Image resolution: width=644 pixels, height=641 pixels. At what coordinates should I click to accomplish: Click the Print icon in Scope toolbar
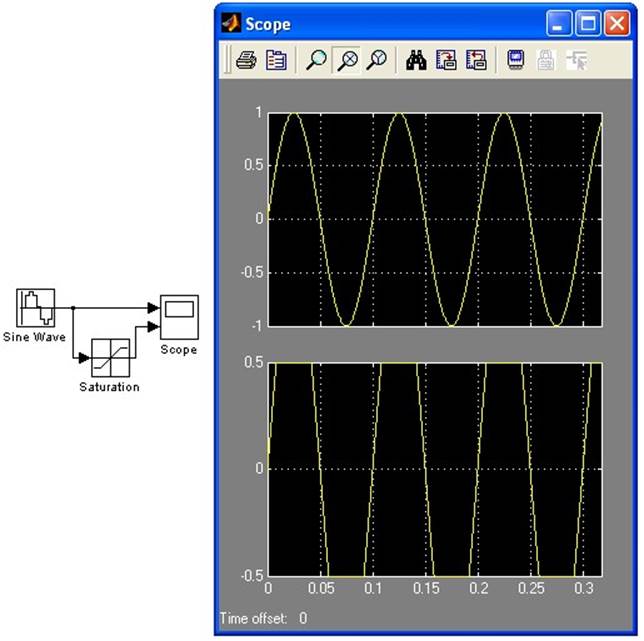[x=246, y=60]
